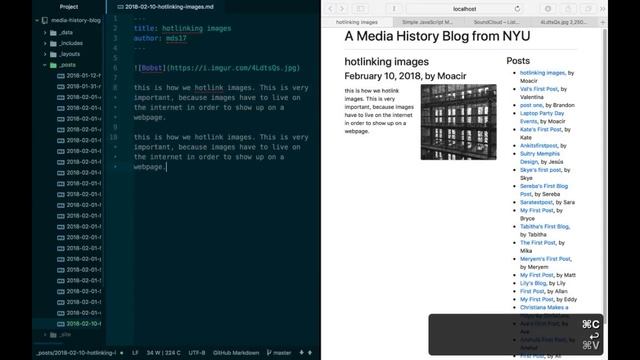This screenshot has height=360, width=640.
Task: Click the git push up-arrow icon
Action: click(x=310, y=353)
